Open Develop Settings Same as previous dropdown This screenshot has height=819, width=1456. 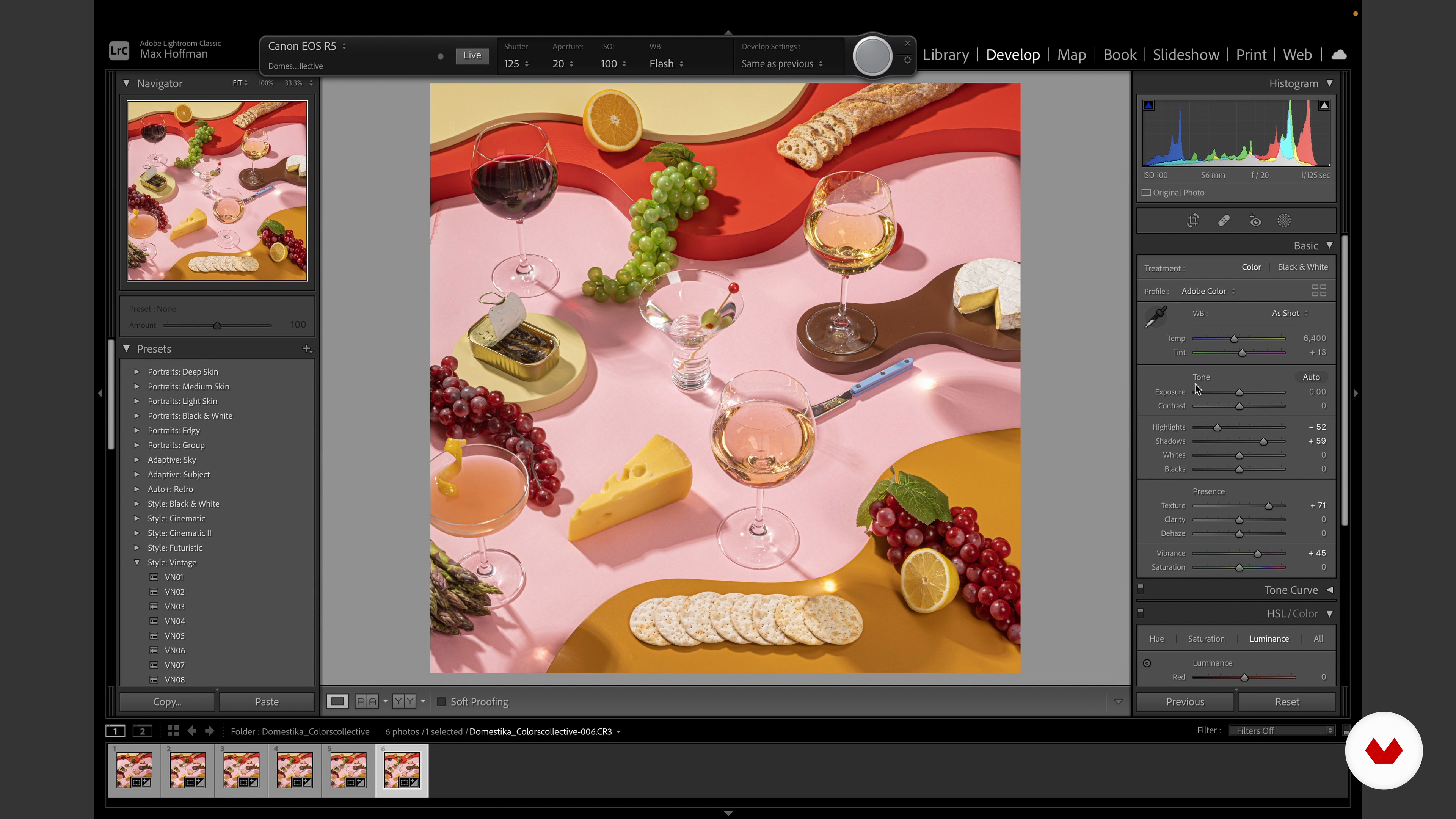pos(782,64)
